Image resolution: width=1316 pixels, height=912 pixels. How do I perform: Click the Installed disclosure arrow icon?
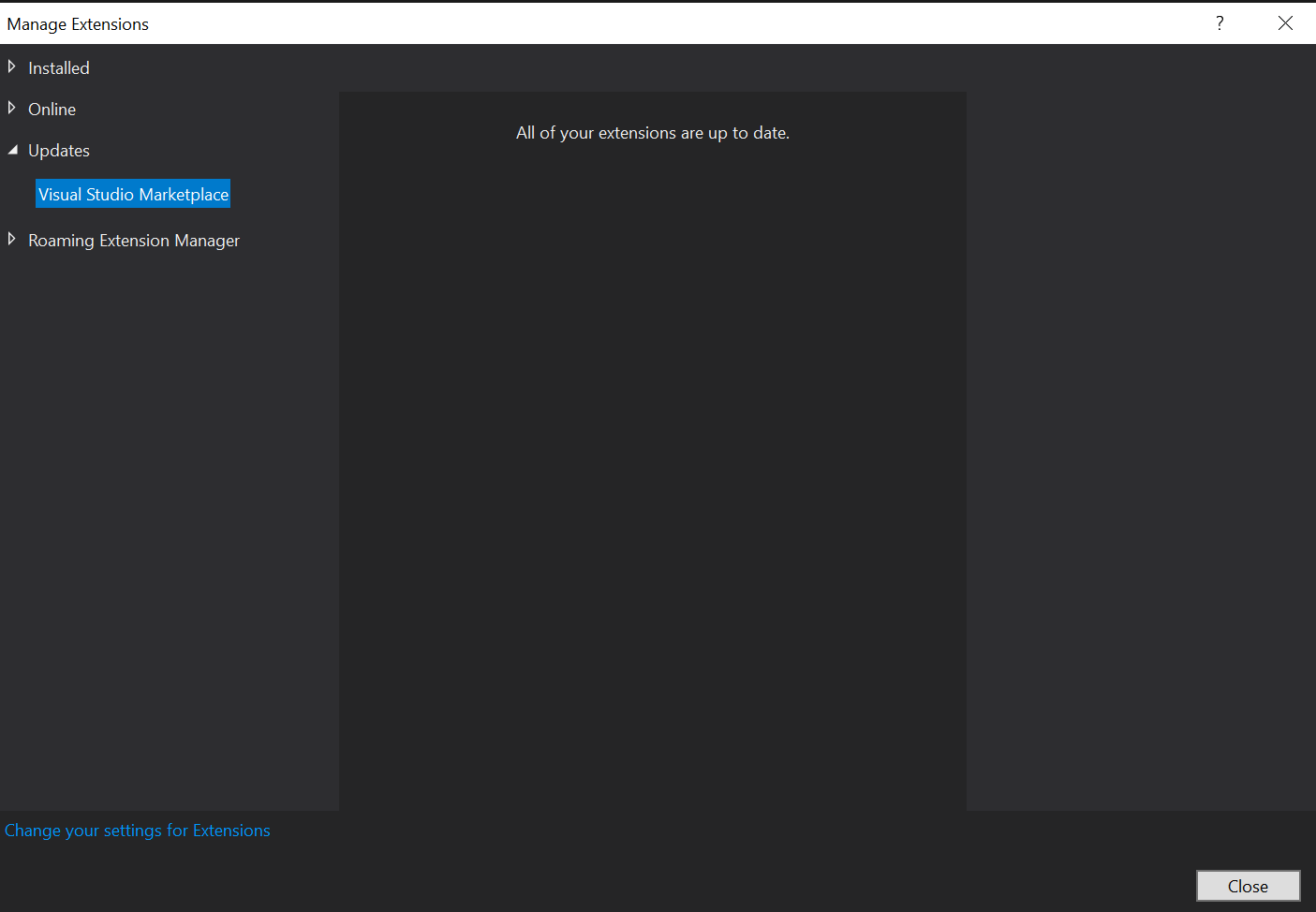coord(11,66)
